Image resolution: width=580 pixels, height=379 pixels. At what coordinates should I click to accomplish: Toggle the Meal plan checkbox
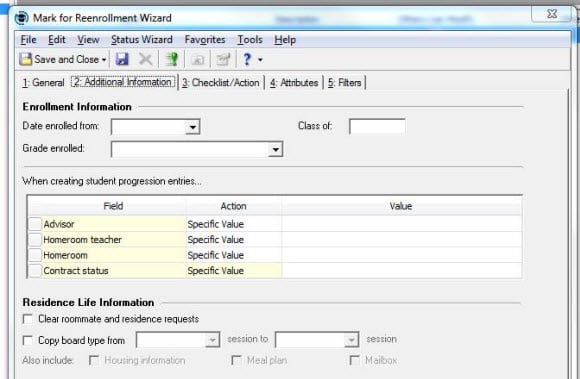[x=236, y=360]
